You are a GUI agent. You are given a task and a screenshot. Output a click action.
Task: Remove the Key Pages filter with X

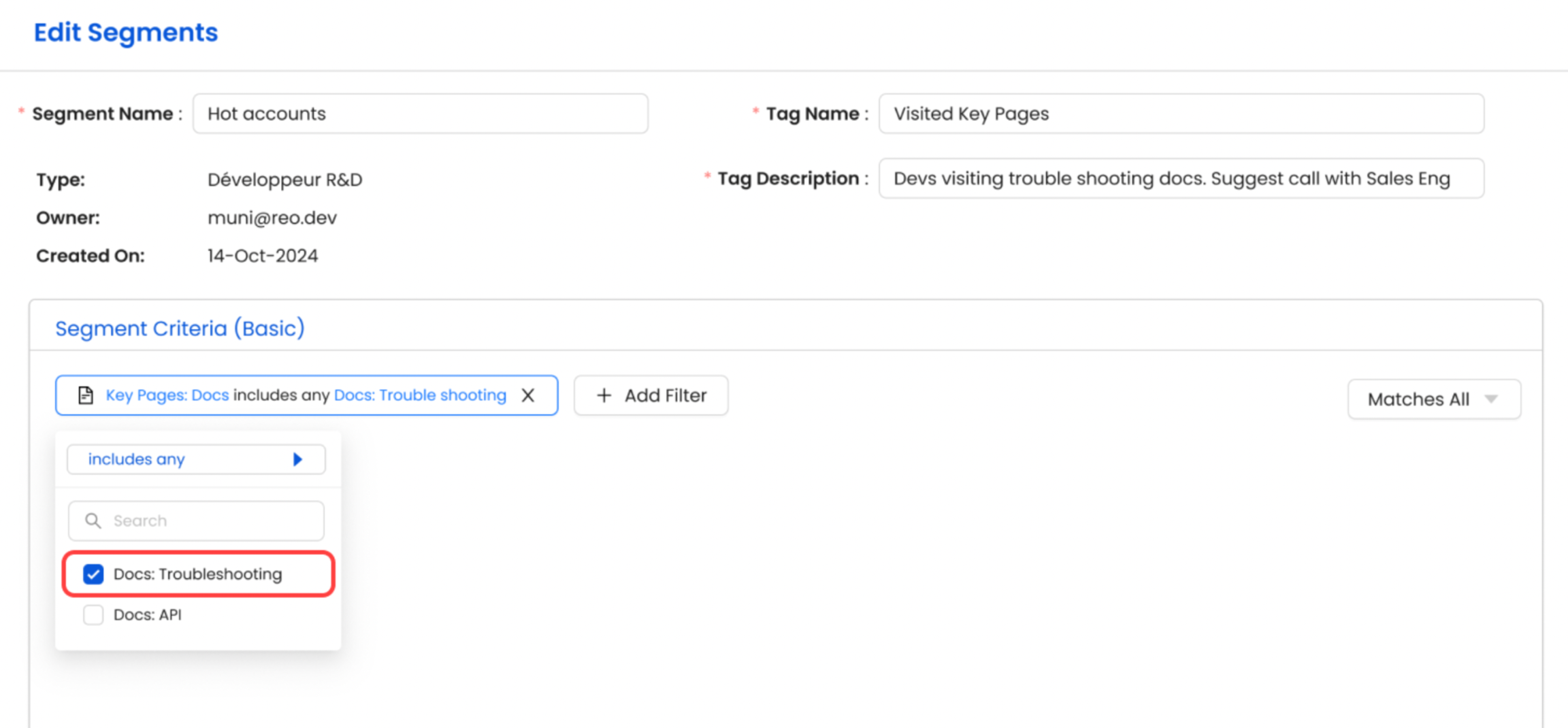pyautogui.click(x=527, y=395)
